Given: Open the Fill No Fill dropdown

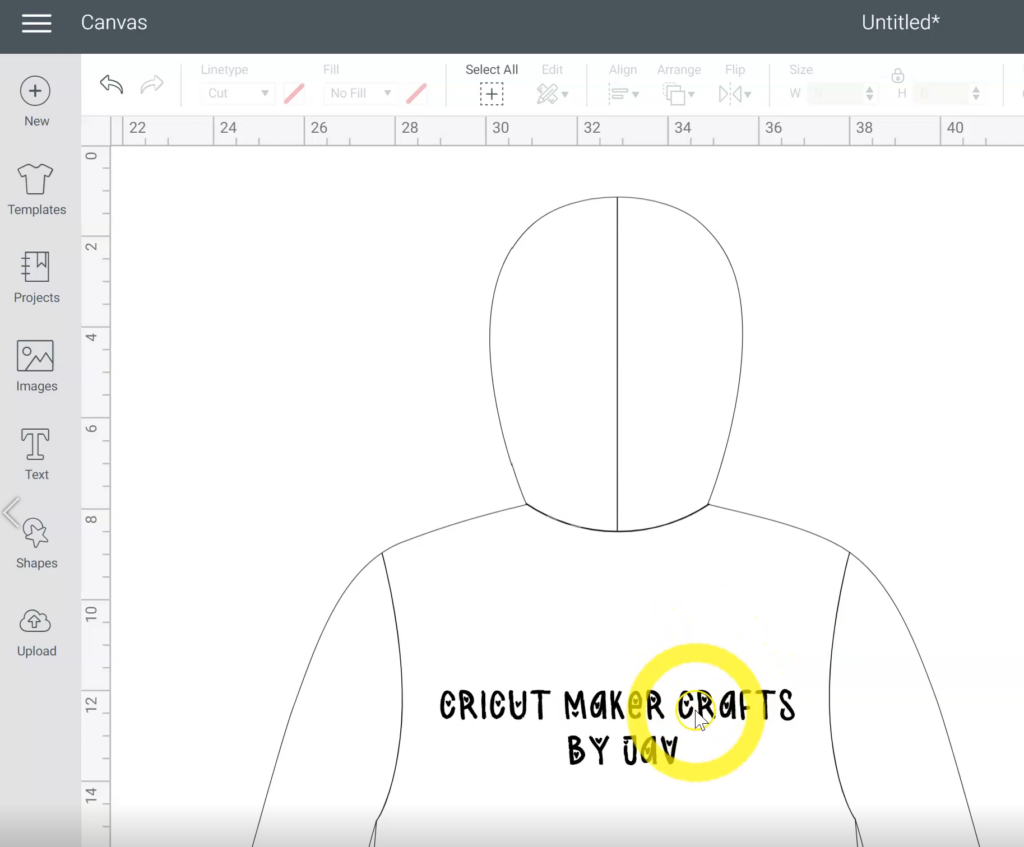Looking at the screenshot, I should (360, 93).
